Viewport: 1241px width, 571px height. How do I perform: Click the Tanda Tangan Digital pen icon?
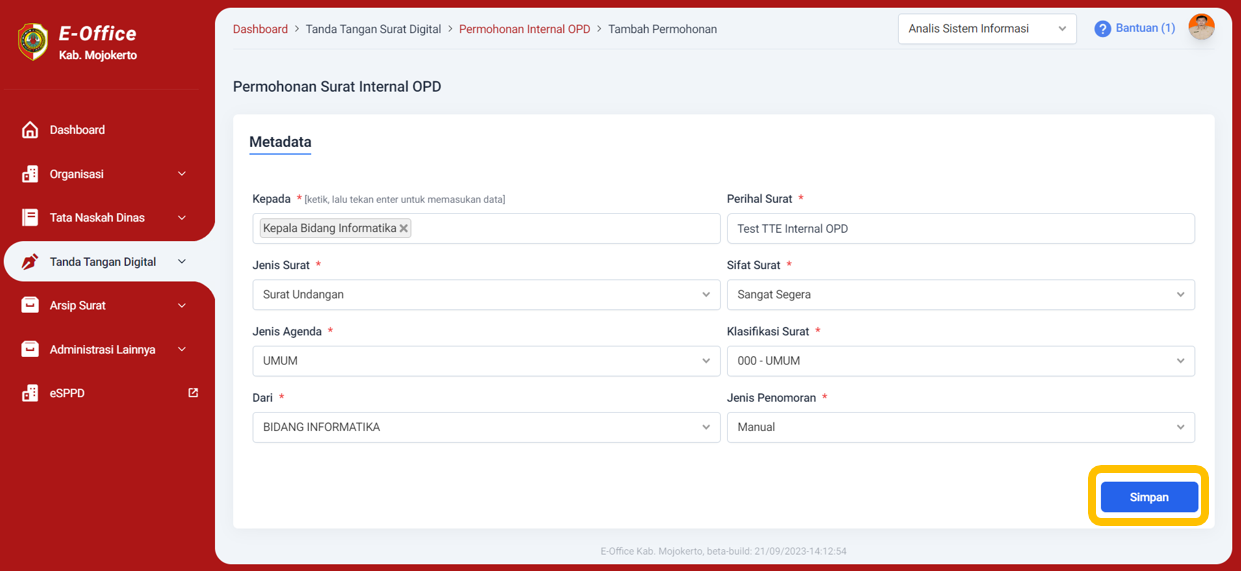coord(30,262)
